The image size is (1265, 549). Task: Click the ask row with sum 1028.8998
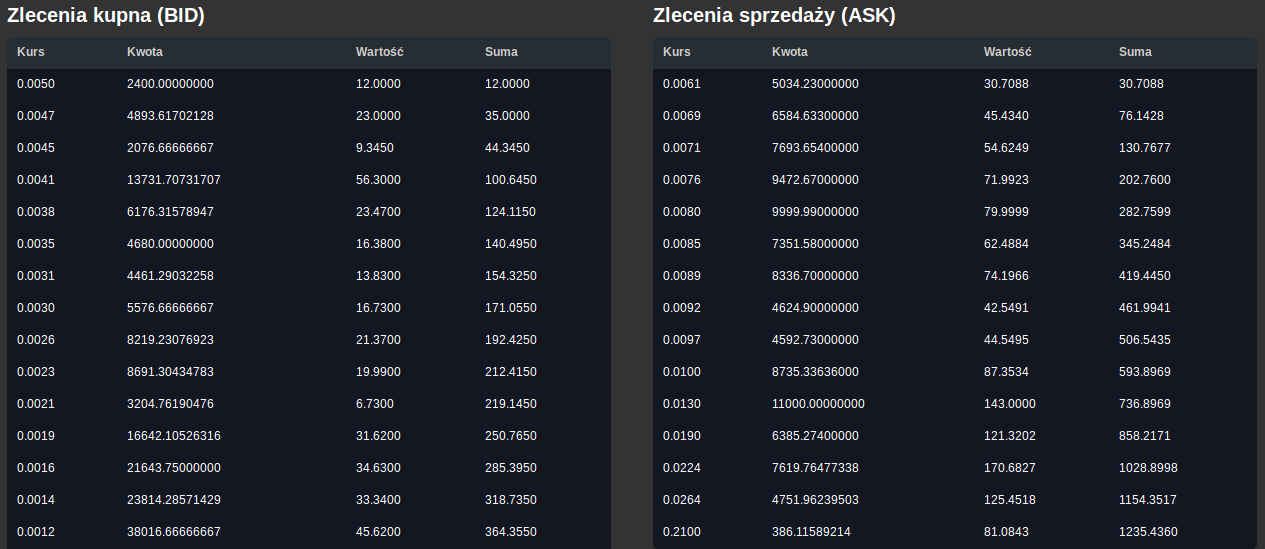[955, 468]
